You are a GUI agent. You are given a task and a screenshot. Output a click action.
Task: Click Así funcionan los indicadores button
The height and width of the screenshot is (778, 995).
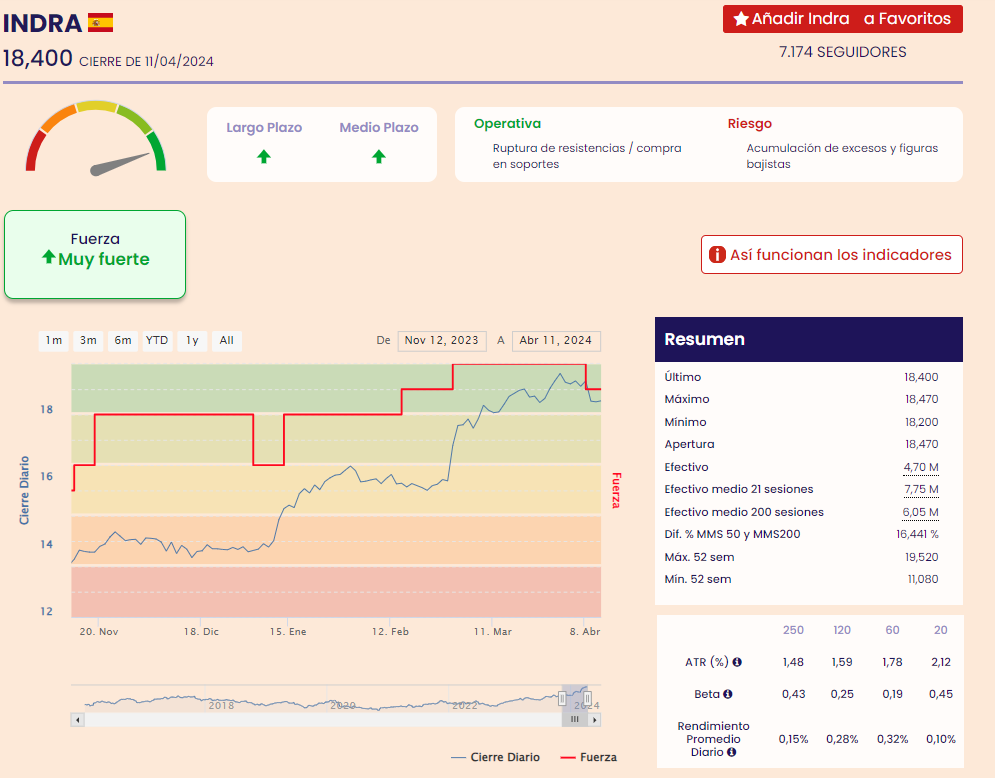[831, 255]
